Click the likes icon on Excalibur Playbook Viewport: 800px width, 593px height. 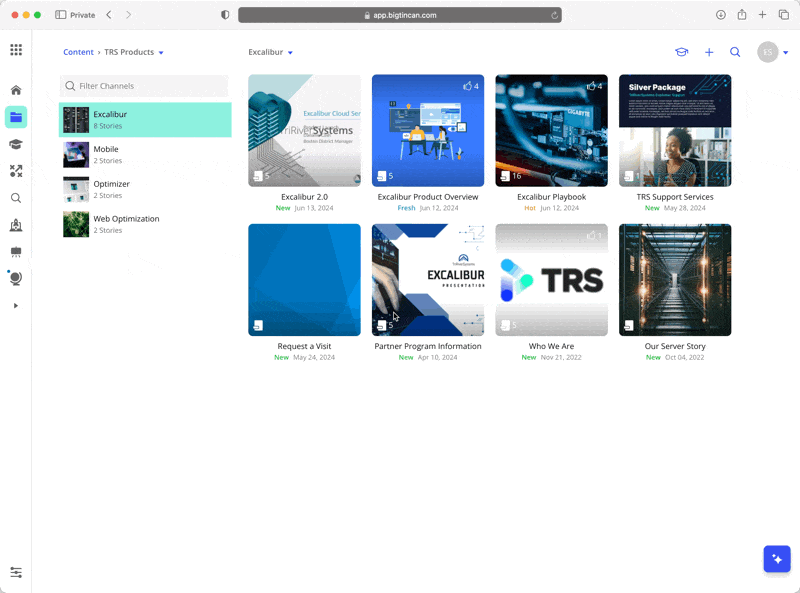click(x=591, y=86)
